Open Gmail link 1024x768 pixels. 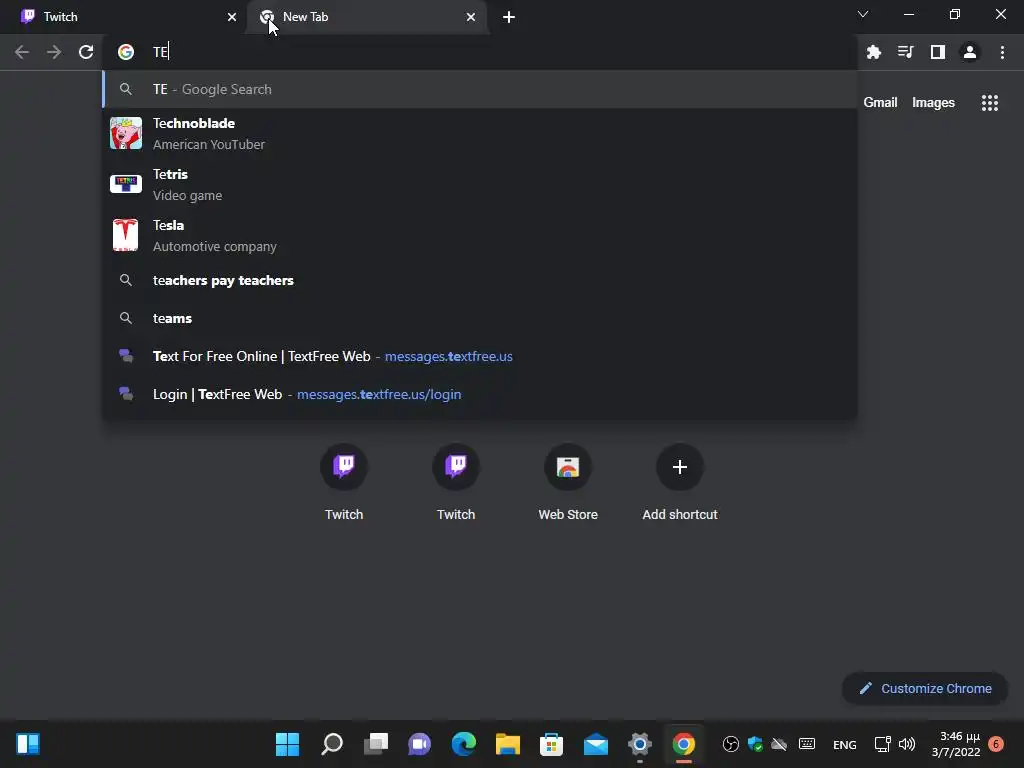pyautogui.click(x=880, y=103)
